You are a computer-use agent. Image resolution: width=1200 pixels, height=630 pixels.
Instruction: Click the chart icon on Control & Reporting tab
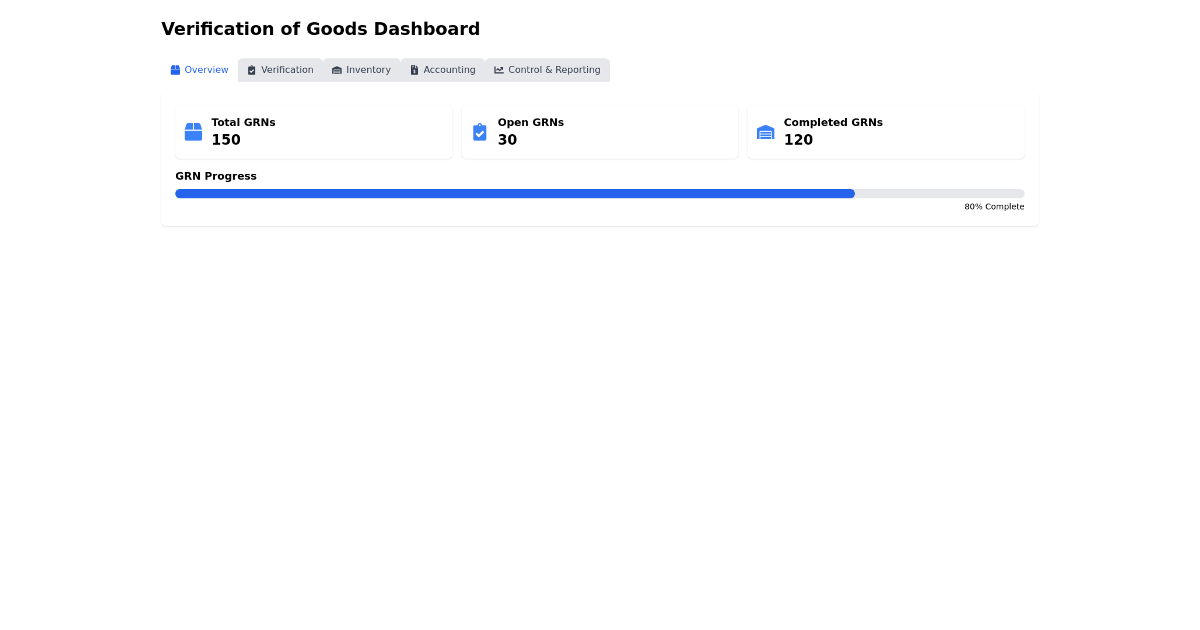[x=499, y=70]
